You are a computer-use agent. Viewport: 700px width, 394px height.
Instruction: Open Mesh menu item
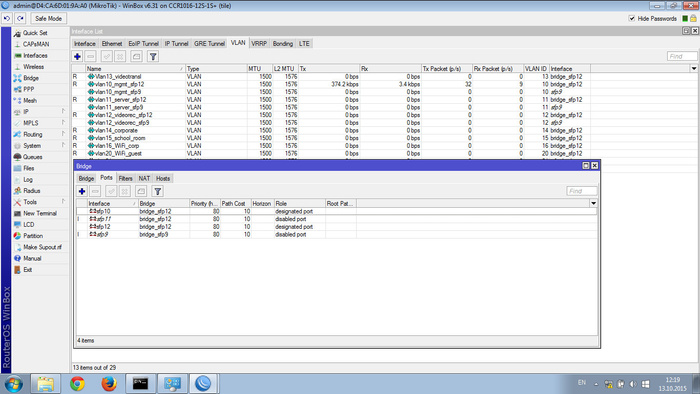(30, 100)
